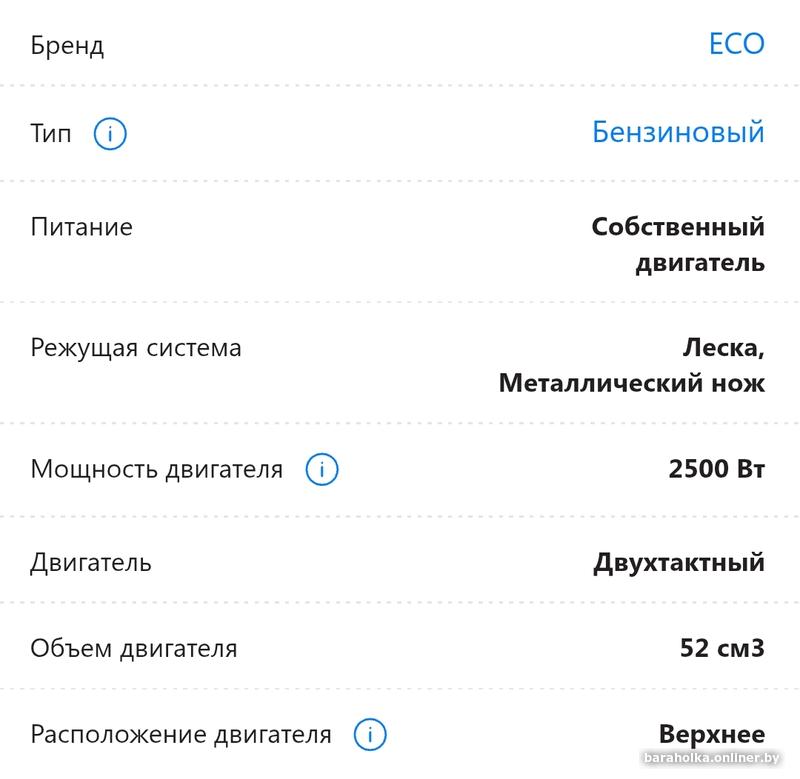Viewport: 800px width, 779px height.
Task: Select the Объем двигателя label
Action: (134, 648)
